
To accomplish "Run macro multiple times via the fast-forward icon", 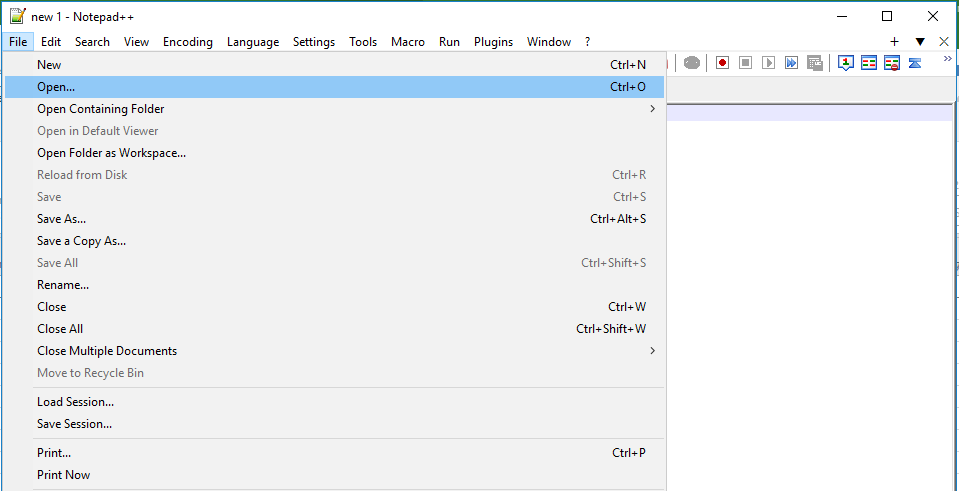I will click(x=791, y=63).
